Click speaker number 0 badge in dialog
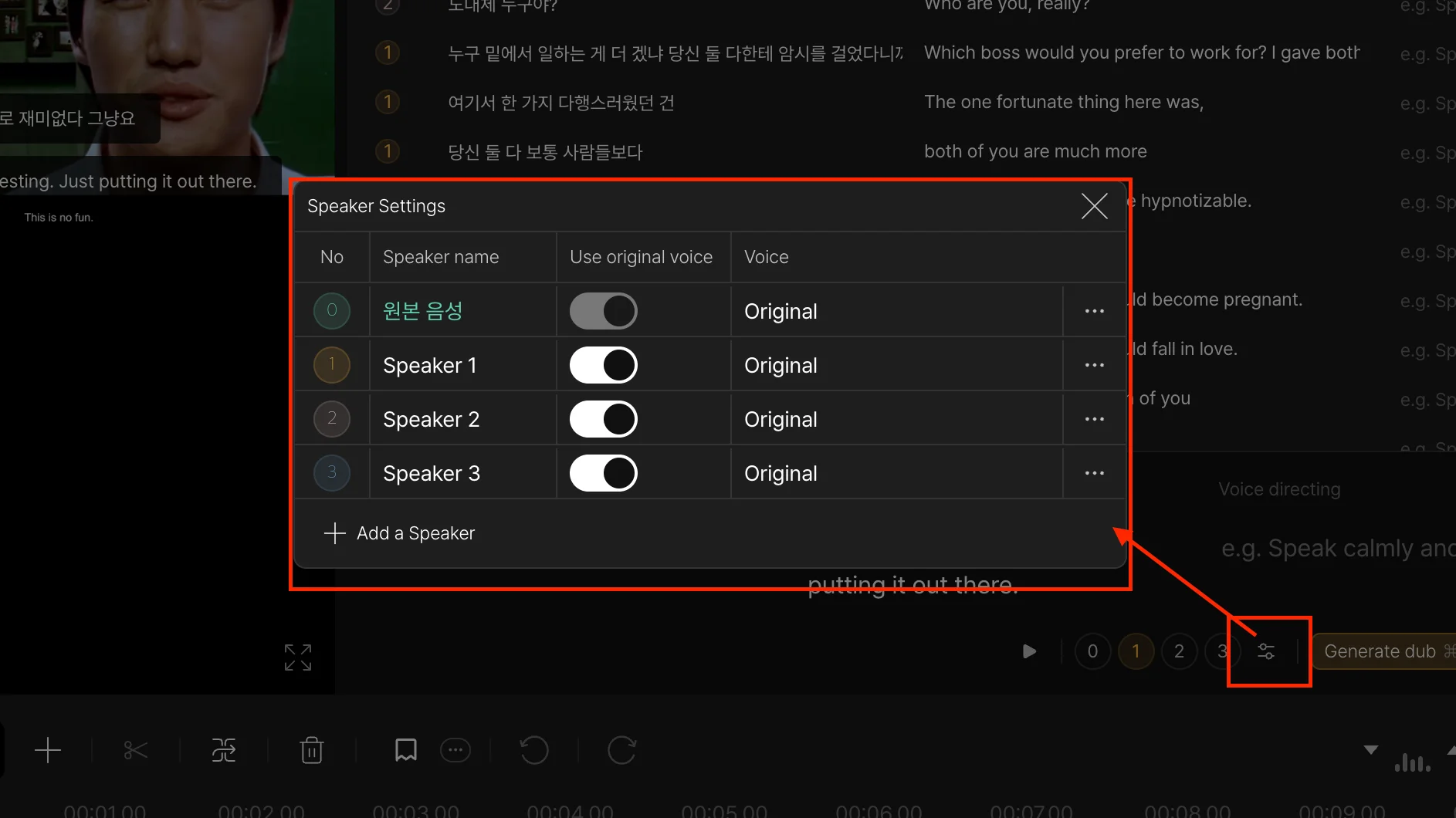Screen dimensions: 1456x818 [332, 311]
